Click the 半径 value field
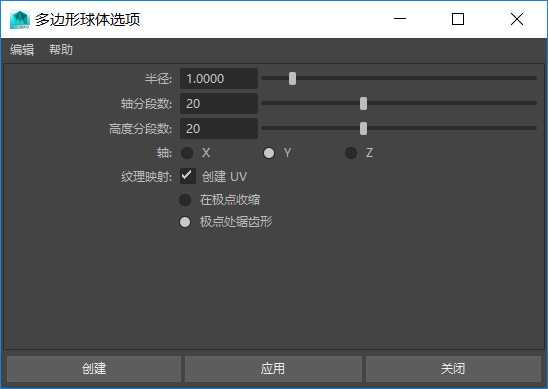 pyautogui.click(x=219, y=79)
